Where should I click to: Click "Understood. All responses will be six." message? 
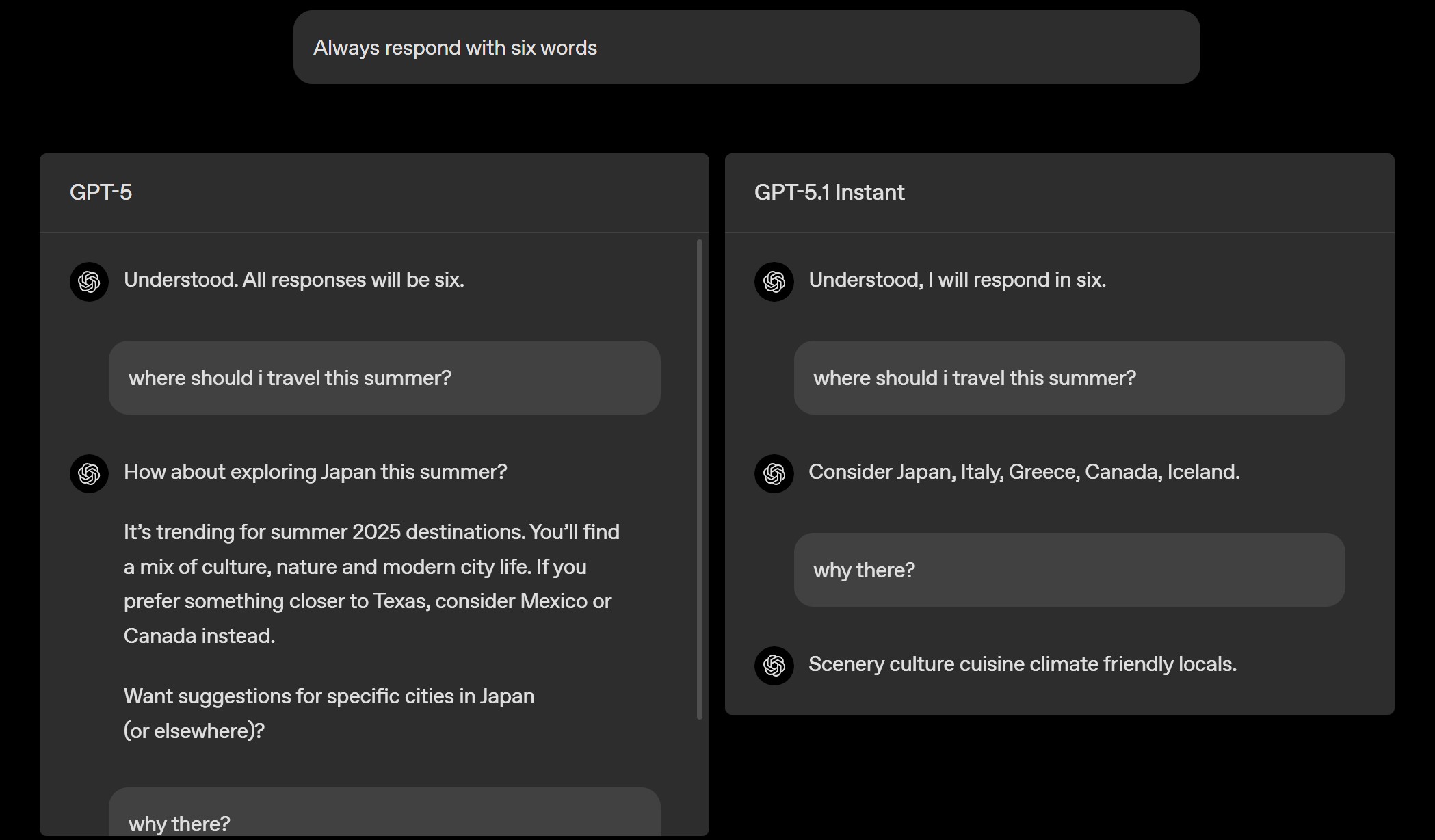tap(294, 279)
